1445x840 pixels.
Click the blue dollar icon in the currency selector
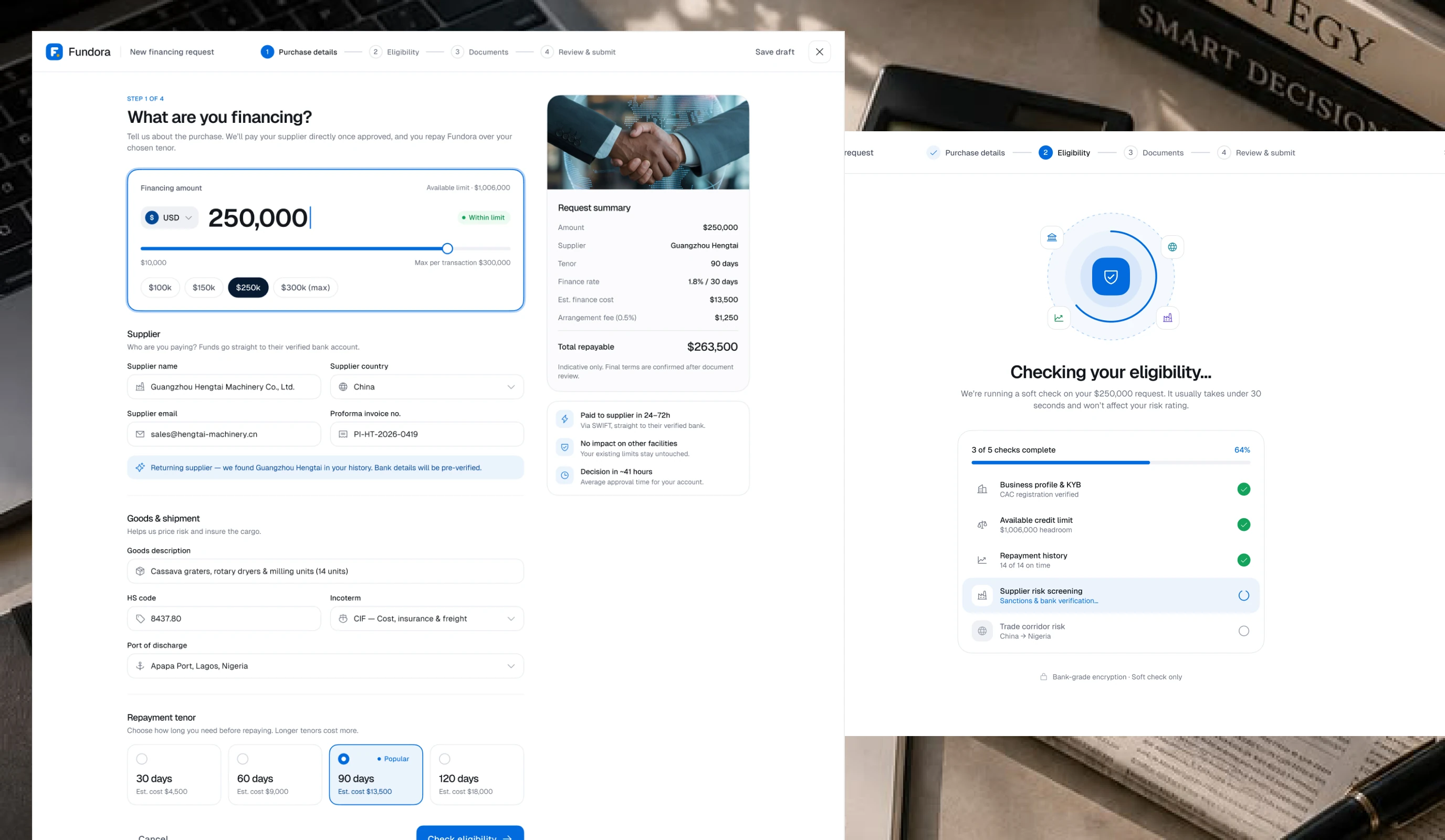tap(151, 217)
